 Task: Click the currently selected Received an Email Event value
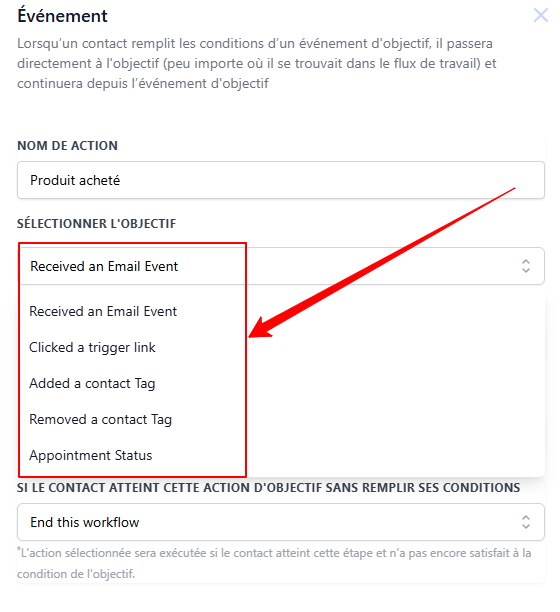[x=104, y=266]
